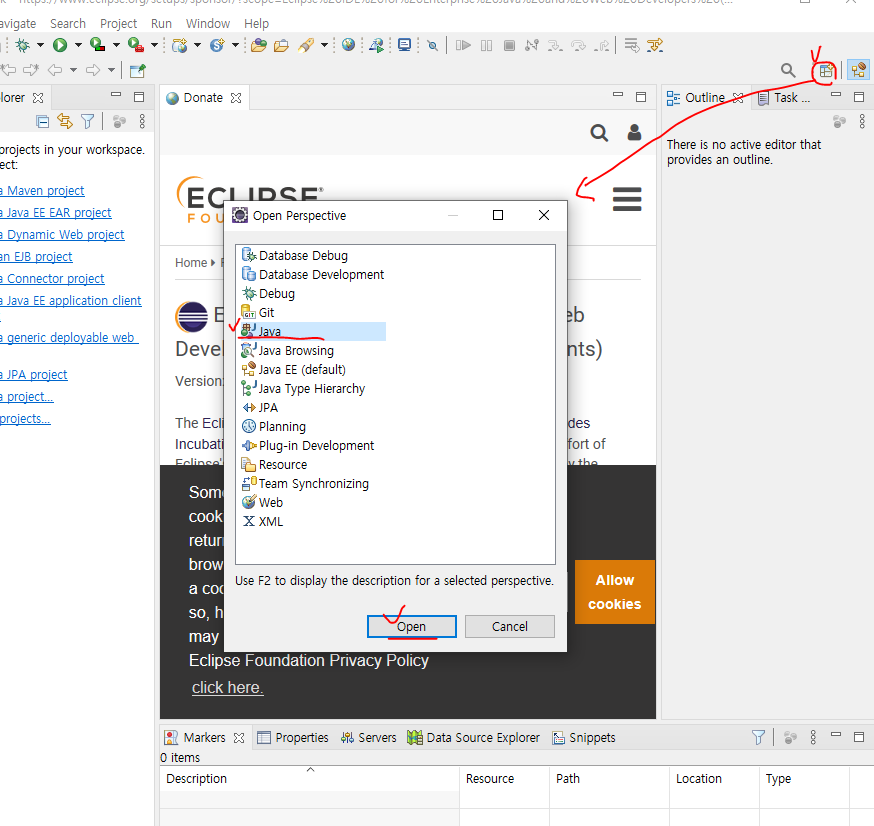Open the dropdown next to Run button
874x826 pixels.
click(78, 45)
